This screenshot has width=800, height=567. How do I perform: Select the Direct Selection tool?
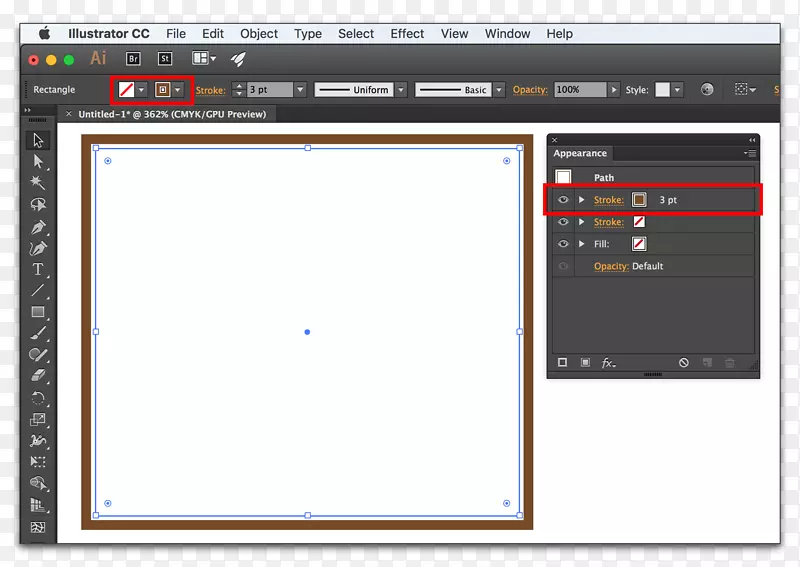pyautogui.click(x=38, y=162)
